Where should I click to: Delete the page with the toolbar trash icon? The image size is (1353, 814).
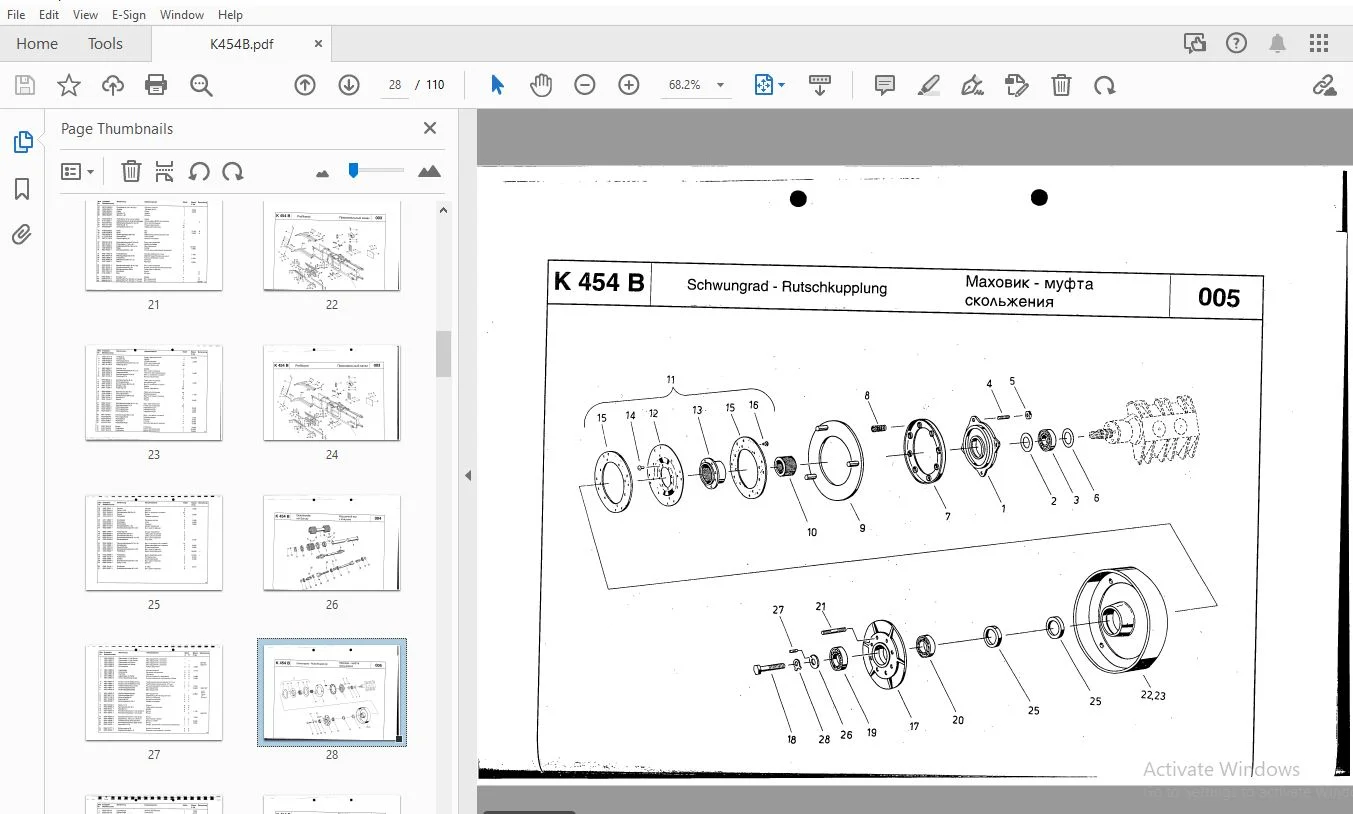(1061, 86)
